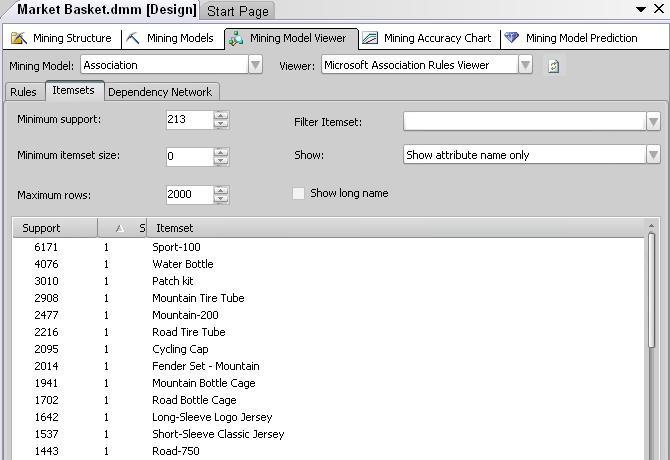Click the Filter Itemset text box
This screenshot has height=460, width=670.
click(525, 122)
